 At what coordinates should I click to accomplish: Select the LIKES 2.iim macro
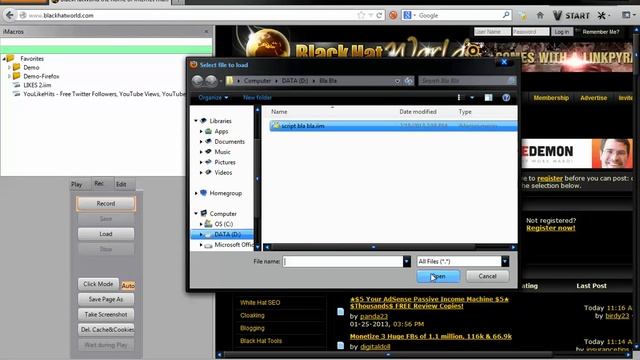pos(37,85)
